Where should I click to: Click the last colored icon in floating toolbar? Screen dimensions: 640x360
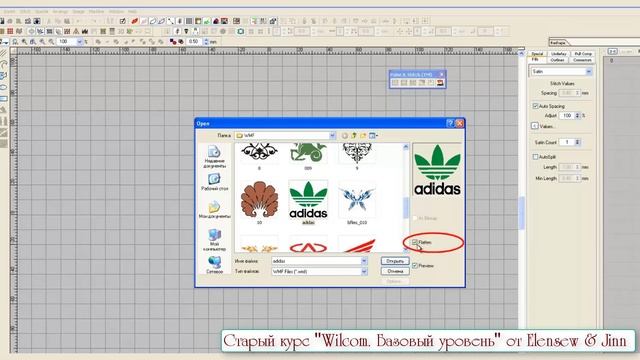(x=440, y=83)
